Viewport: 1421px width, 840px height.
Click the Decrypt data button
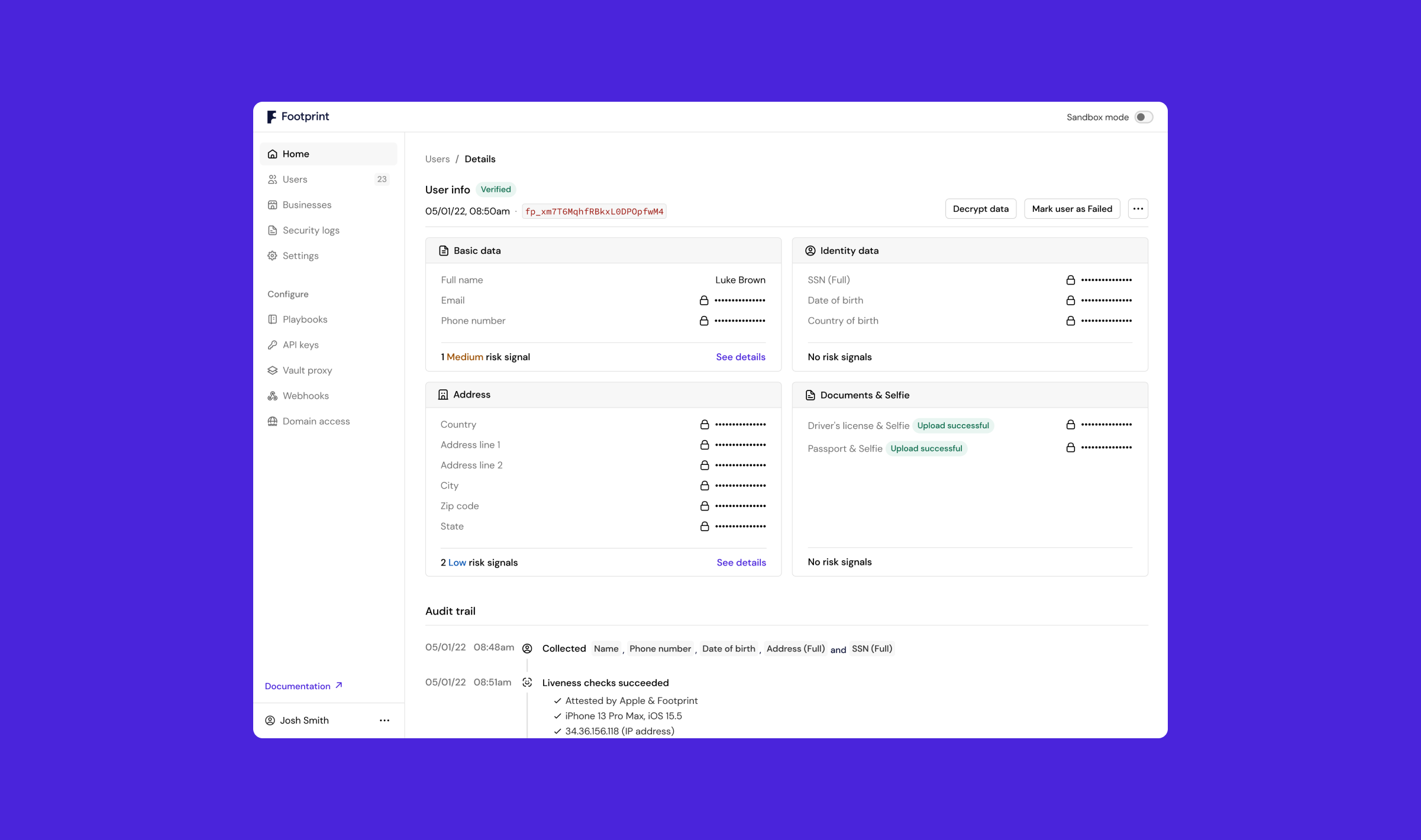(980, 209)
